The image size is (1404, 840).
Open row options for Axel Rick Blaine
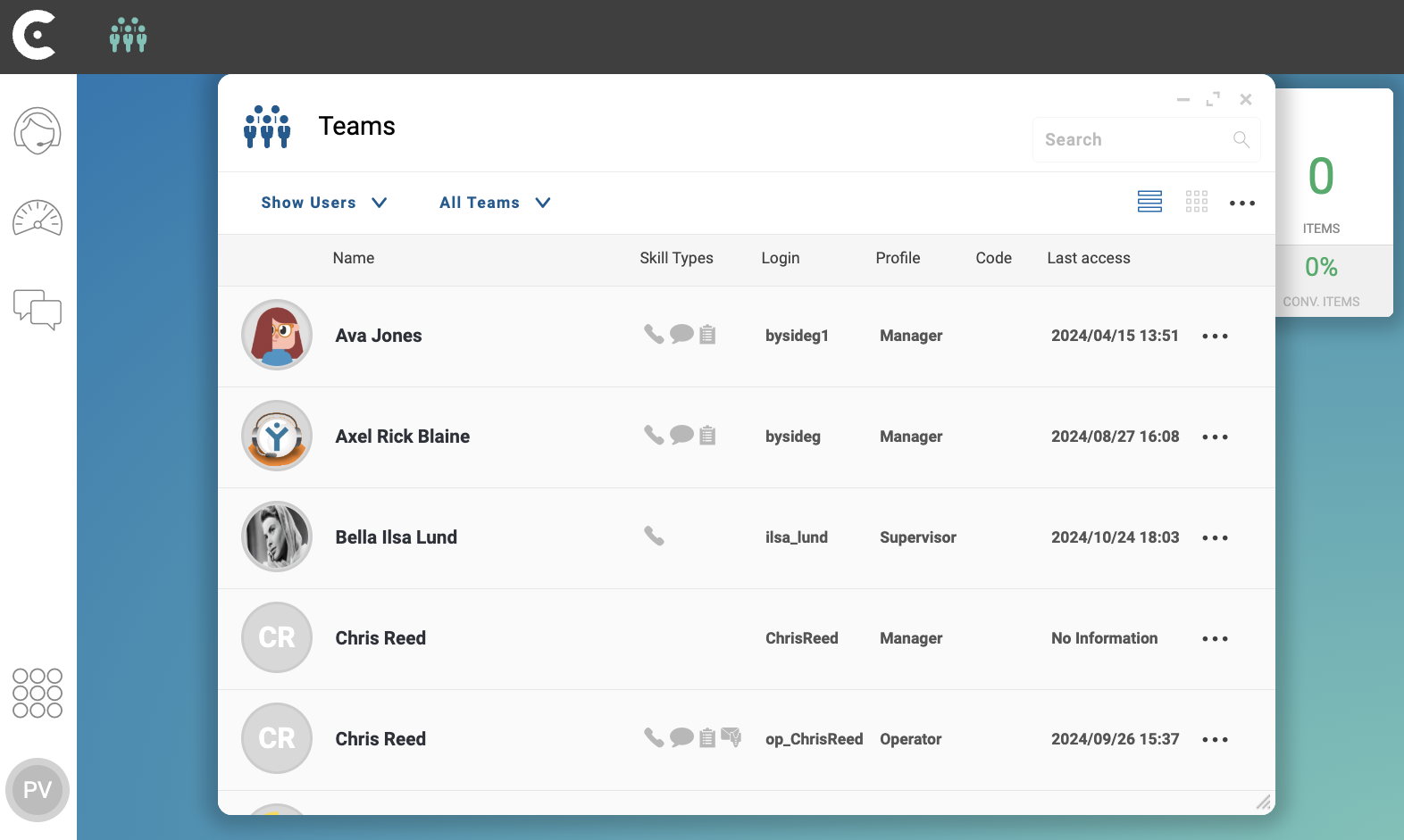tap(1216, 437)
